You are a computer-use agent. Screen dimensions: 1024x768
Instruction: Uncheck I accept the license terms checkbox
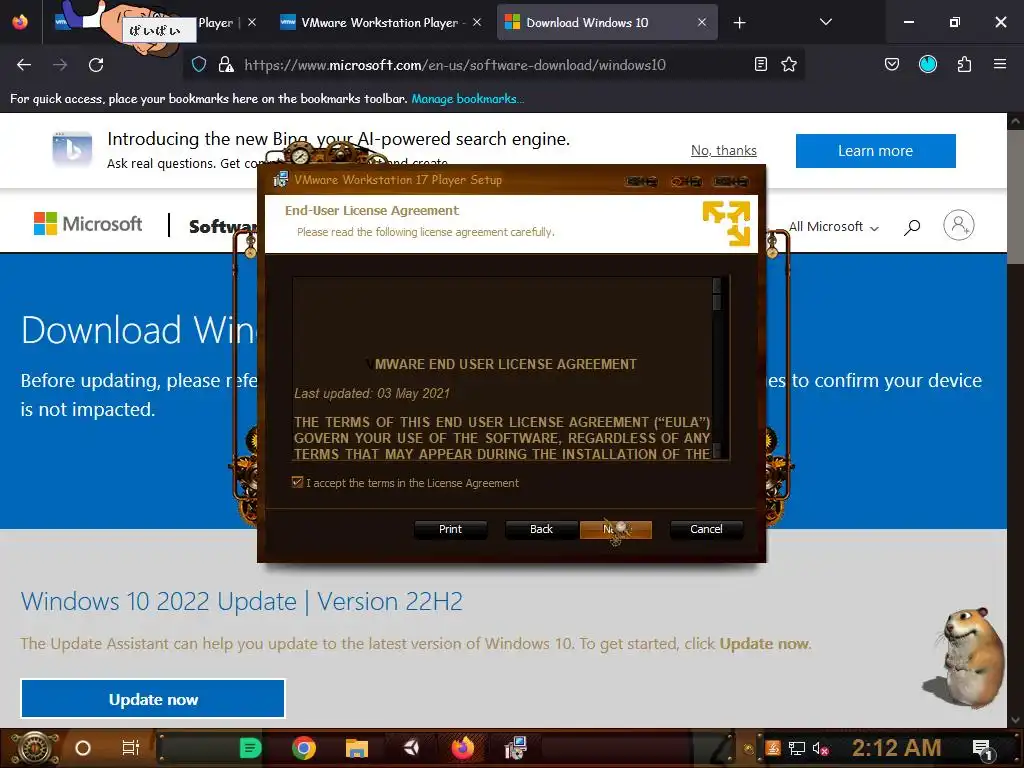[297, 483]
